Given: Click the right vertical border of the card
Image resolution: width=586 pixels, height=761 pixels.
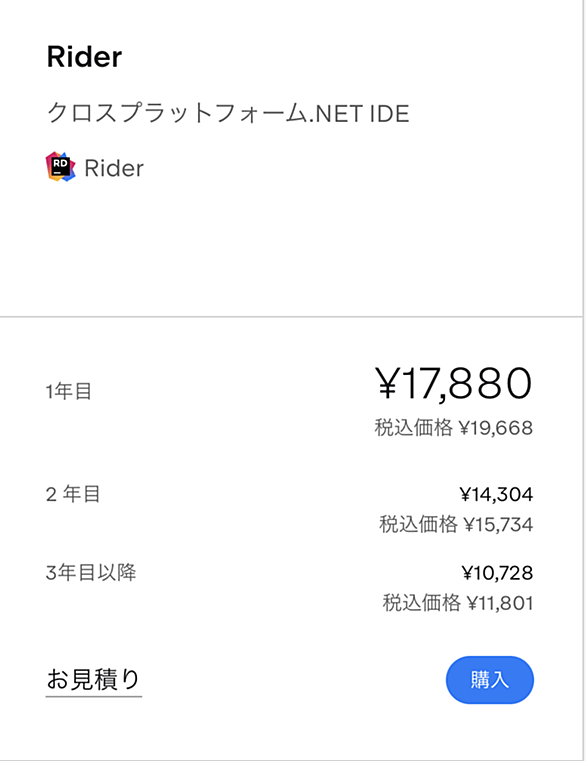Looking at the screenshot, I should click(583, 380).
